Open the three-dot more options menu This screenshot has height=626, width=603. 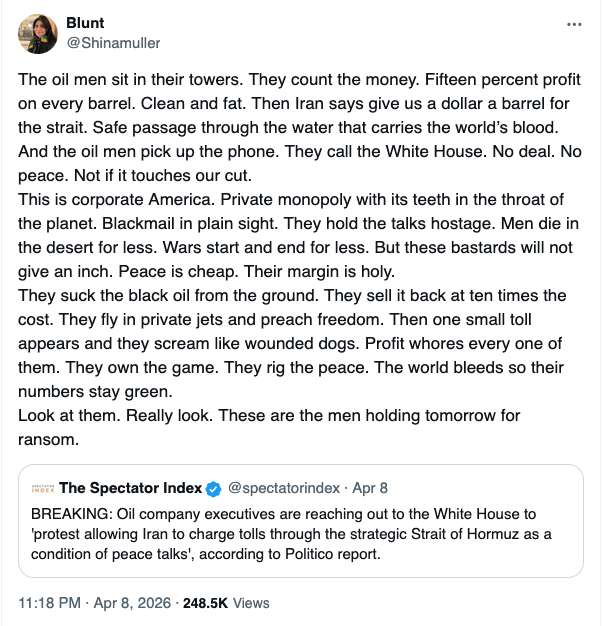coord(573,24)
